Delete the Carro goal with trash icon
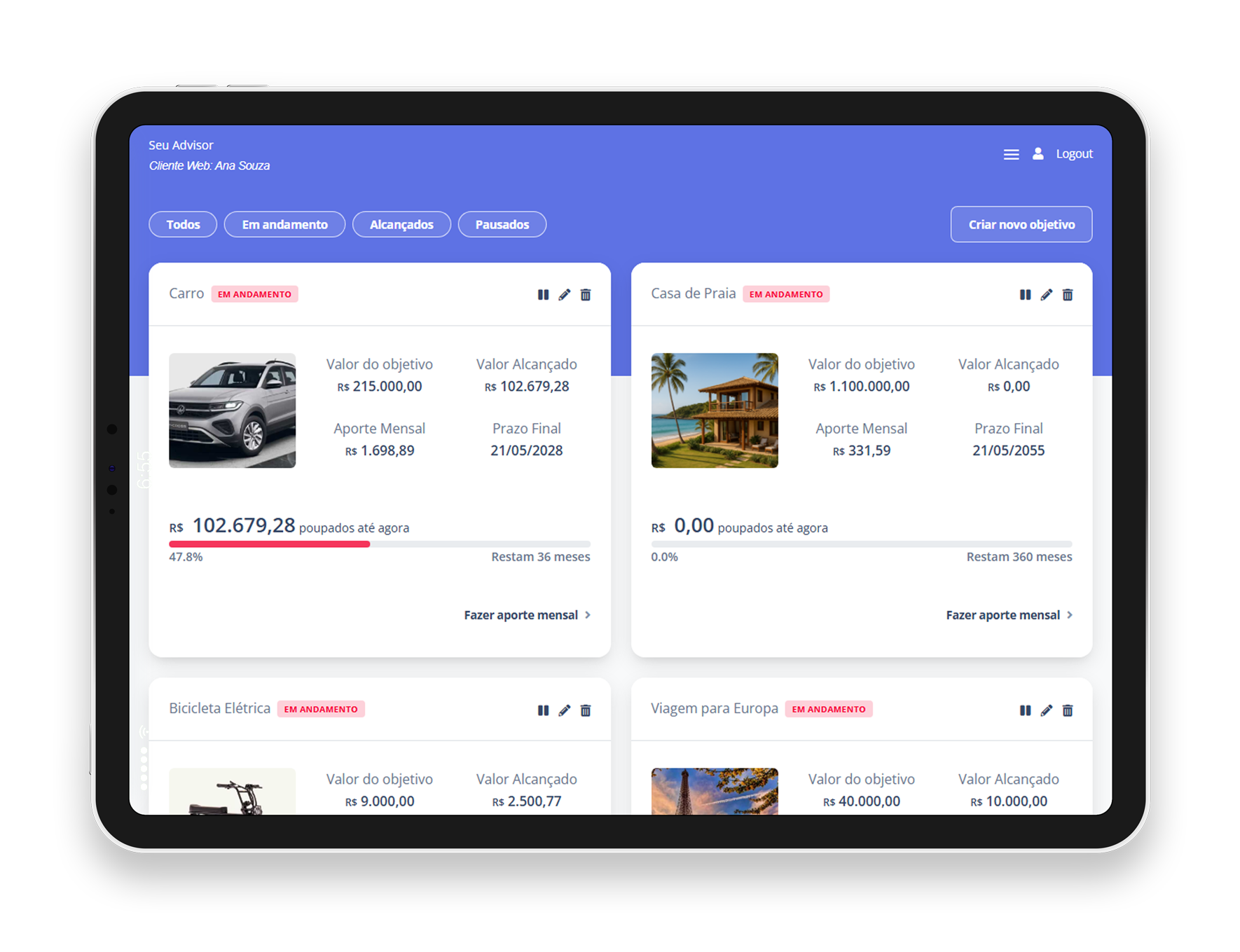 [586, 295]
